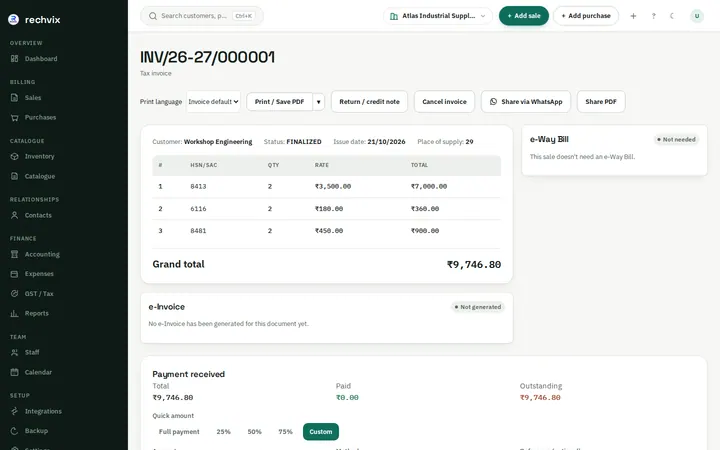The height and width of the screenshot is (450, 720).
Task: Click the Add purchase button
Action: (x=586, y=16)
